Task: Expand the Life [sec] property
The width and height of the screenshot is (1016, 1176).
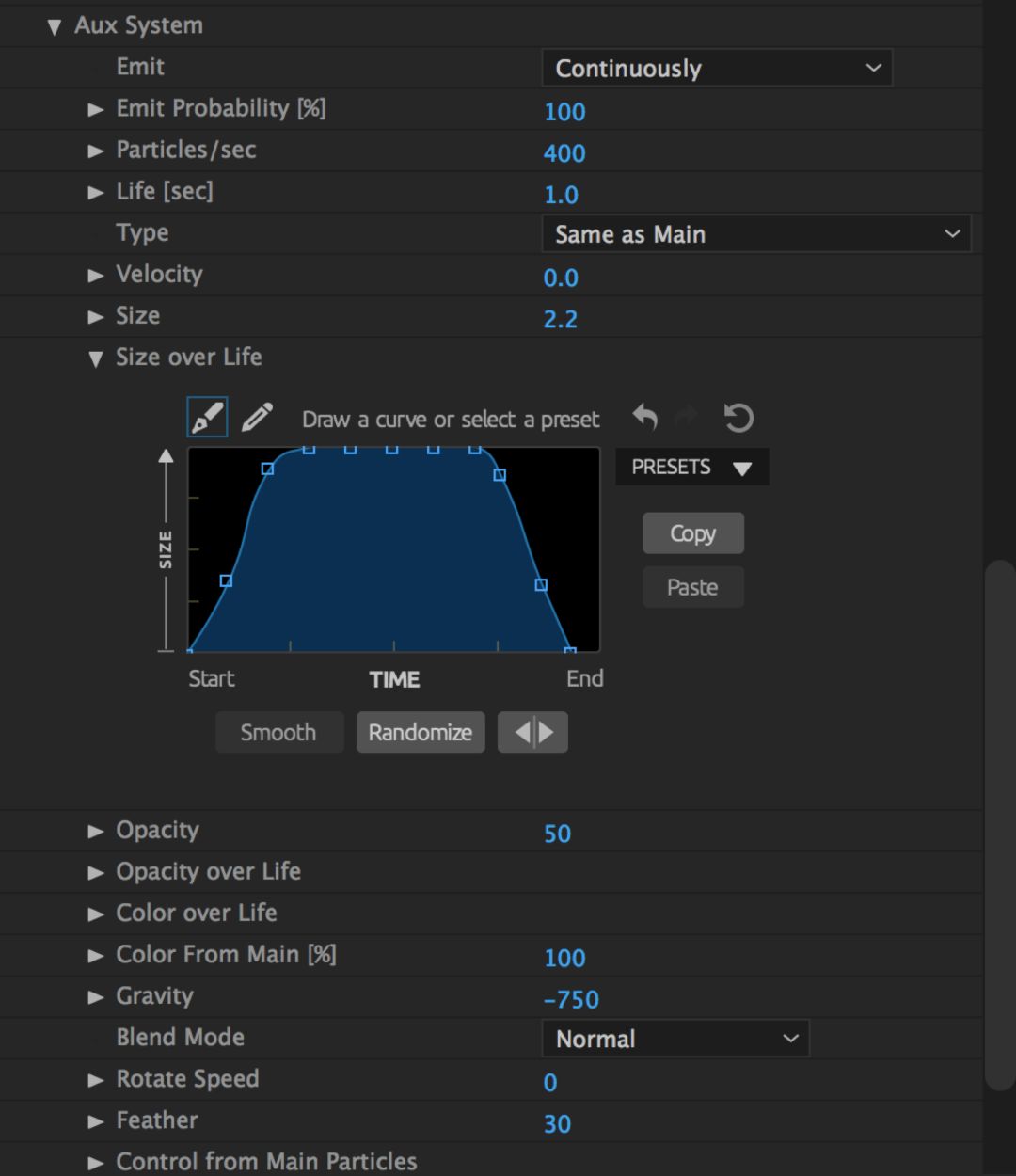Action: (95, 192)
